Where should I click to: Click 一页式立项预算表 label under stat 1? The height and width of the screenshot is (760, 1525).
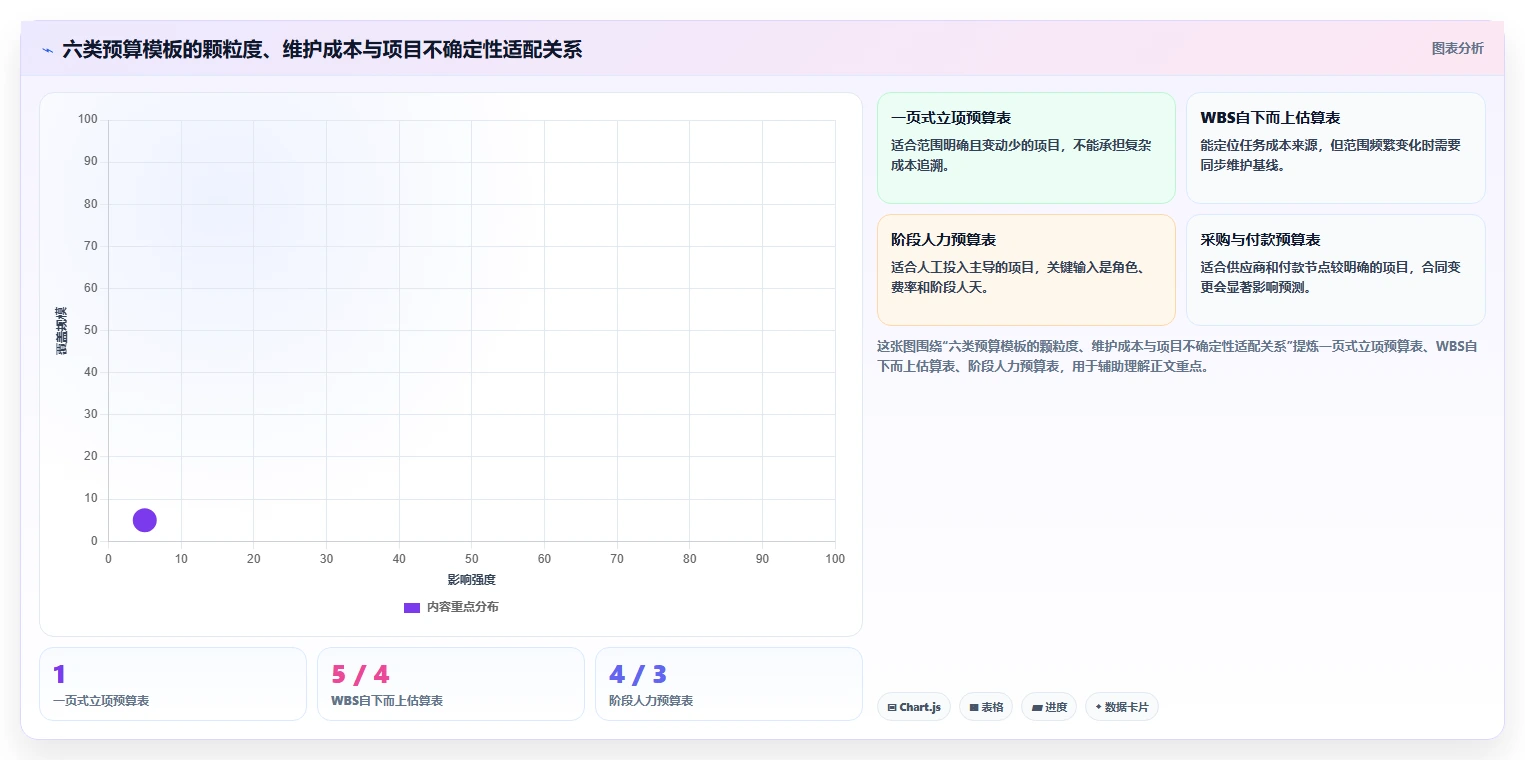(101, 701)
